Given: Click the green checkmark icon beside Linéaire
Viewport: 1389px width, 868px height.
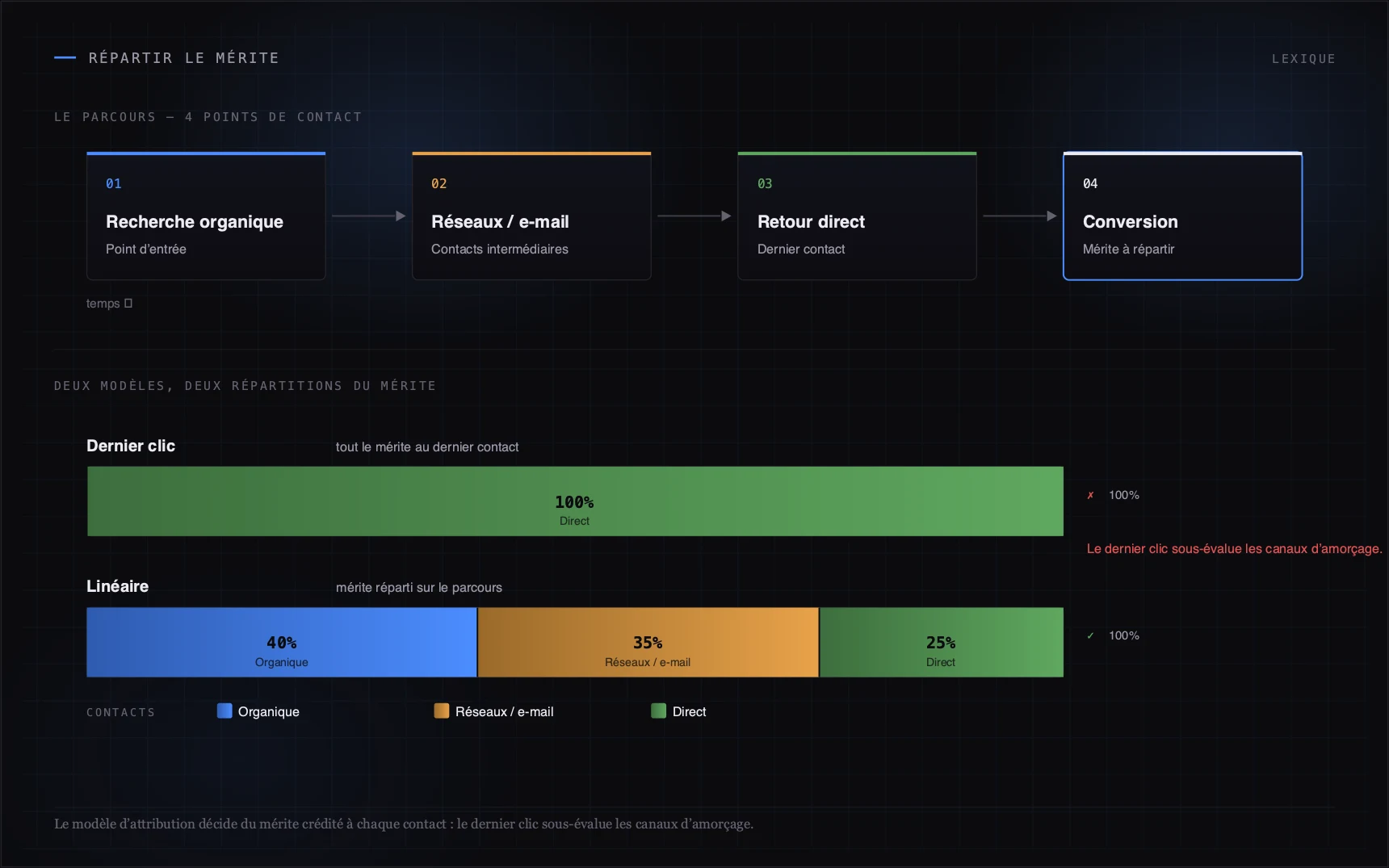Looking at the screenshot, I should [x=1090, y=635].
